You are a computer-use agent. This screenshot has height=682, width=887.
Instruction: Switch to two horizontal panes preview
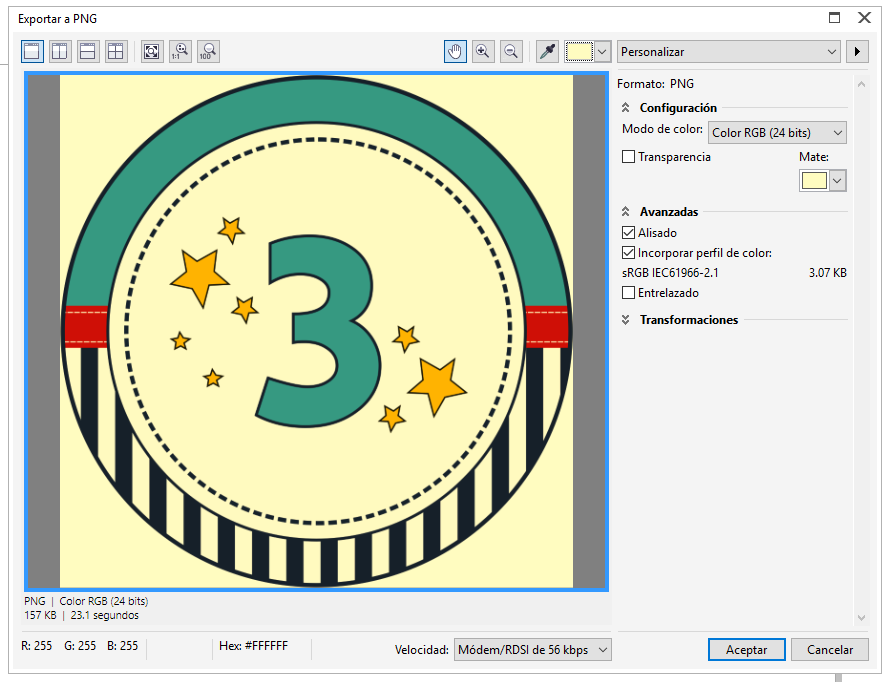(x=88, y=51)
